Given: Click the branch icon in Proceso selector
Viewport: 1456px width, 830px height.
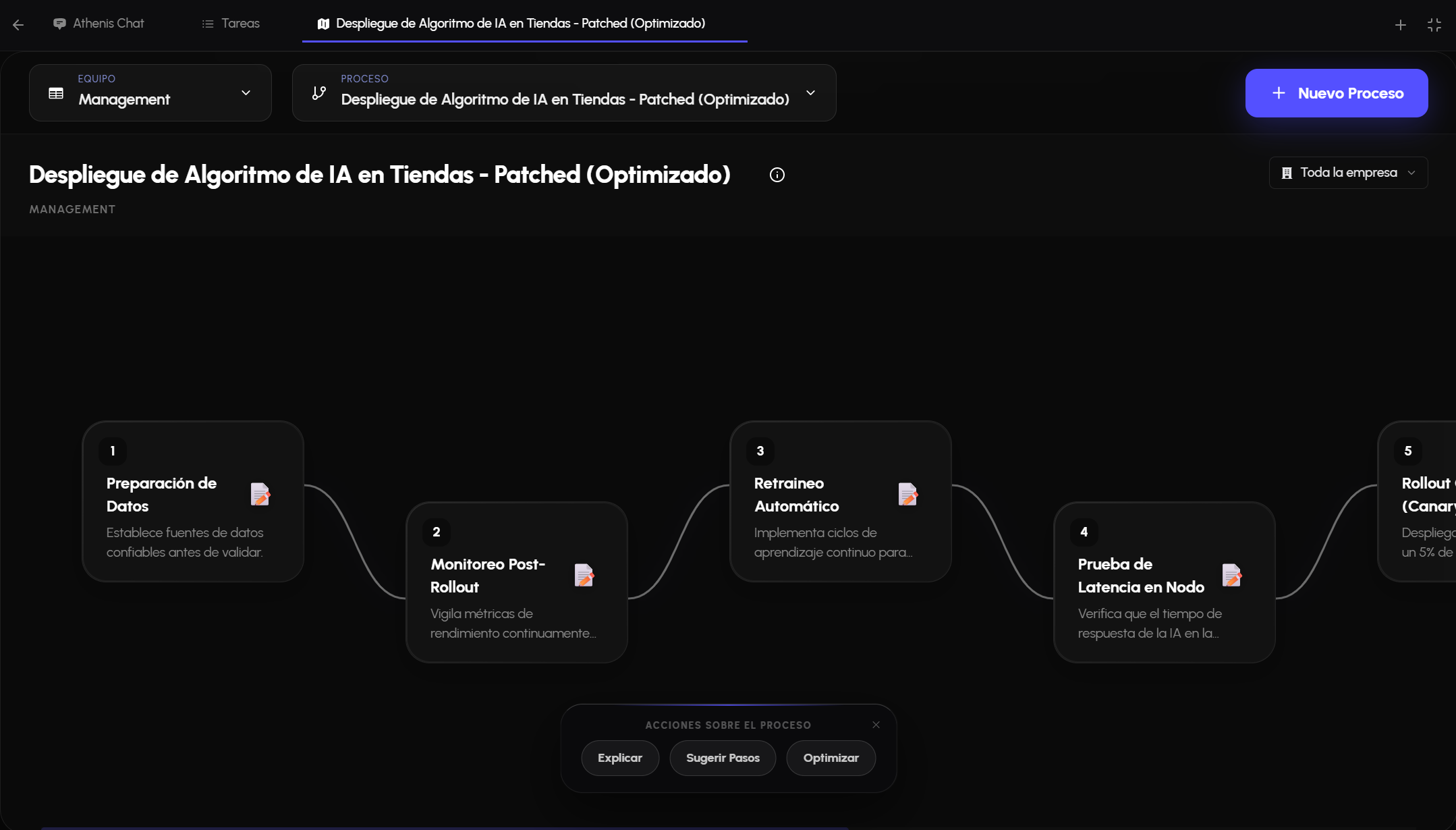Looking at the screenshot, I should click(319, 93).
